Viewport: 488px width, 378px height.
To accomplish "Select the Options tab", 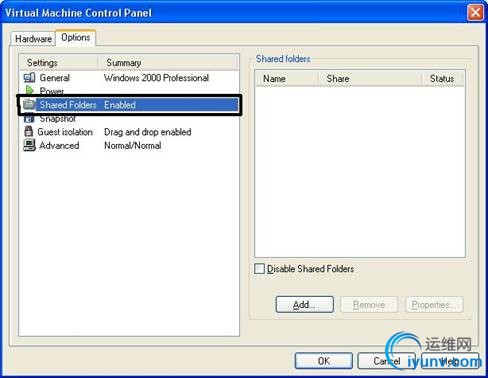I will click(x=76, y=38).
